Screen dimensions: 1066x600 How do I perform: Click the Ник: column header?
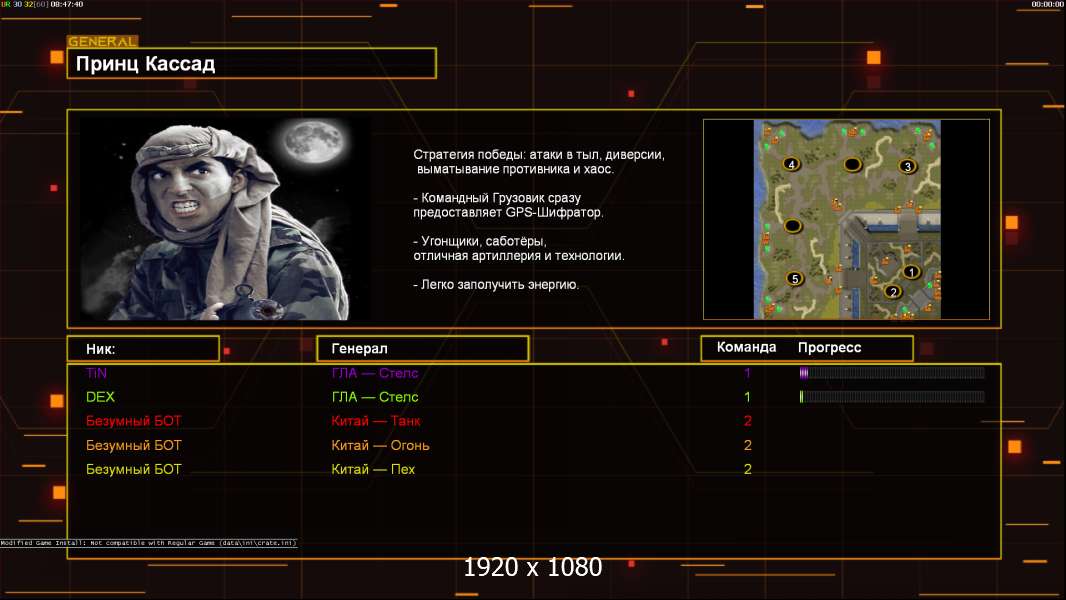143,349
